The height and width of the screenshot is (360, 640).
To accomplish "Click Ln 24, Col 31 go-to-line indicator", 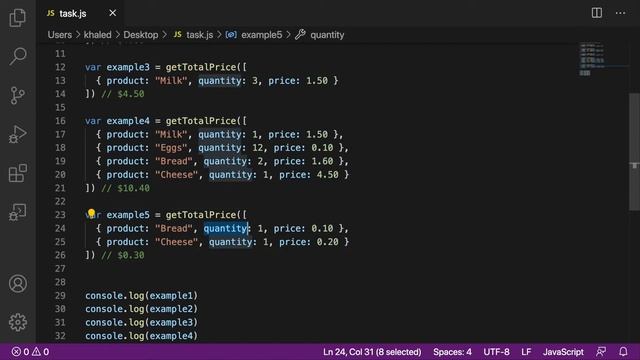I will [372, 352].
